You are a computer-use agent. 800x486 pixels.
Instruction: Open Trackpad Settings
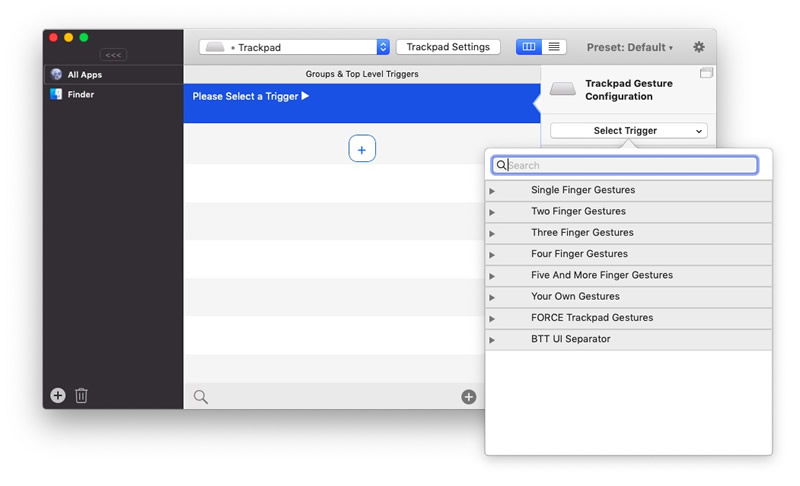[448, 47]
